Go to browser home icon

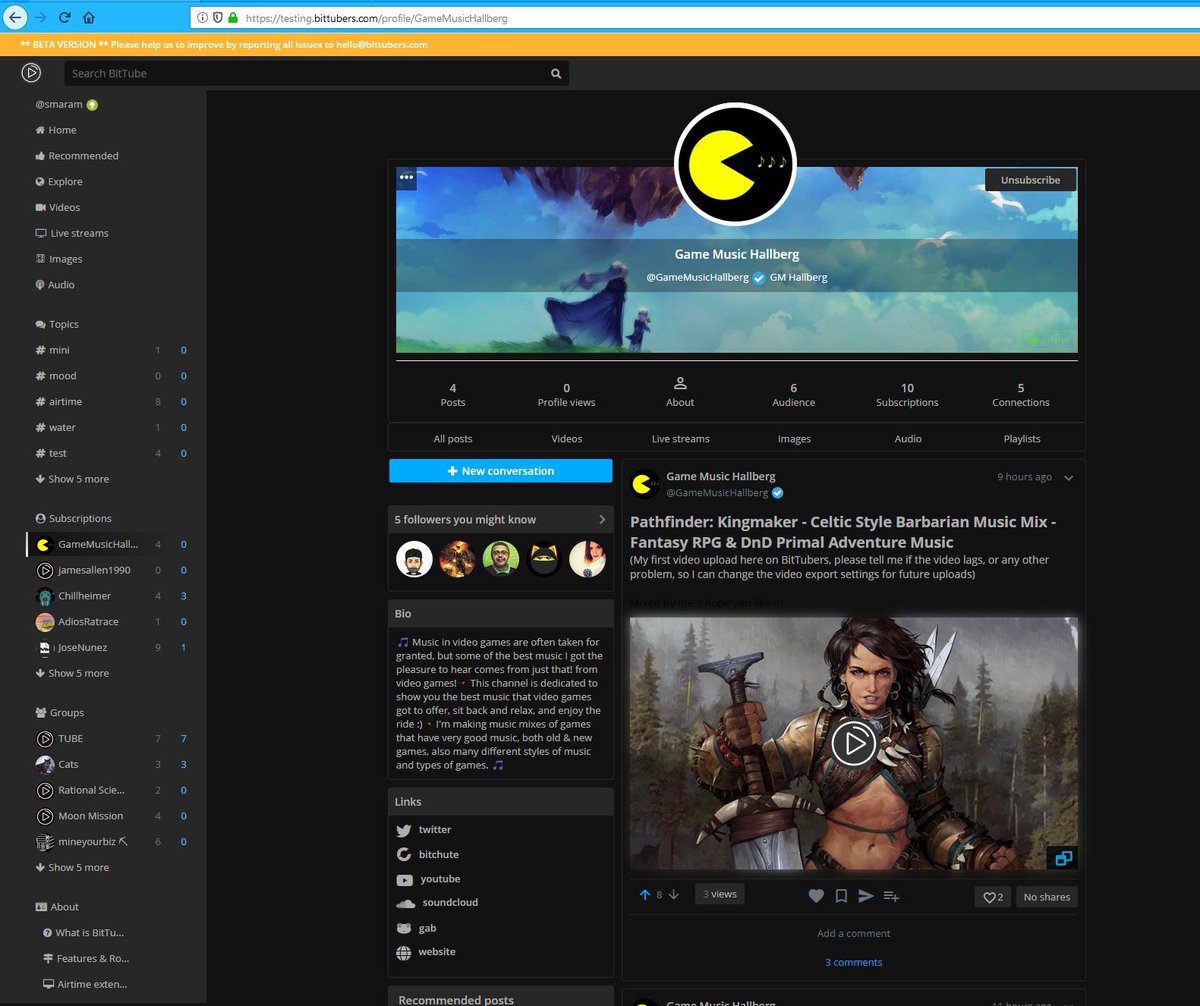coord(89,18)
